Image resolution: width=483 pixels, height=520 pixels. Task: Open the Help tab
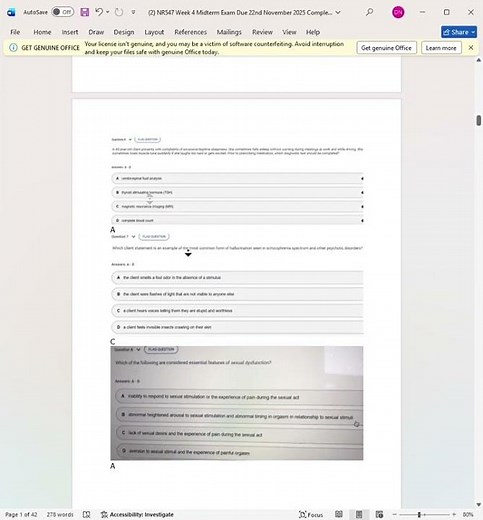tap(313, 32)
